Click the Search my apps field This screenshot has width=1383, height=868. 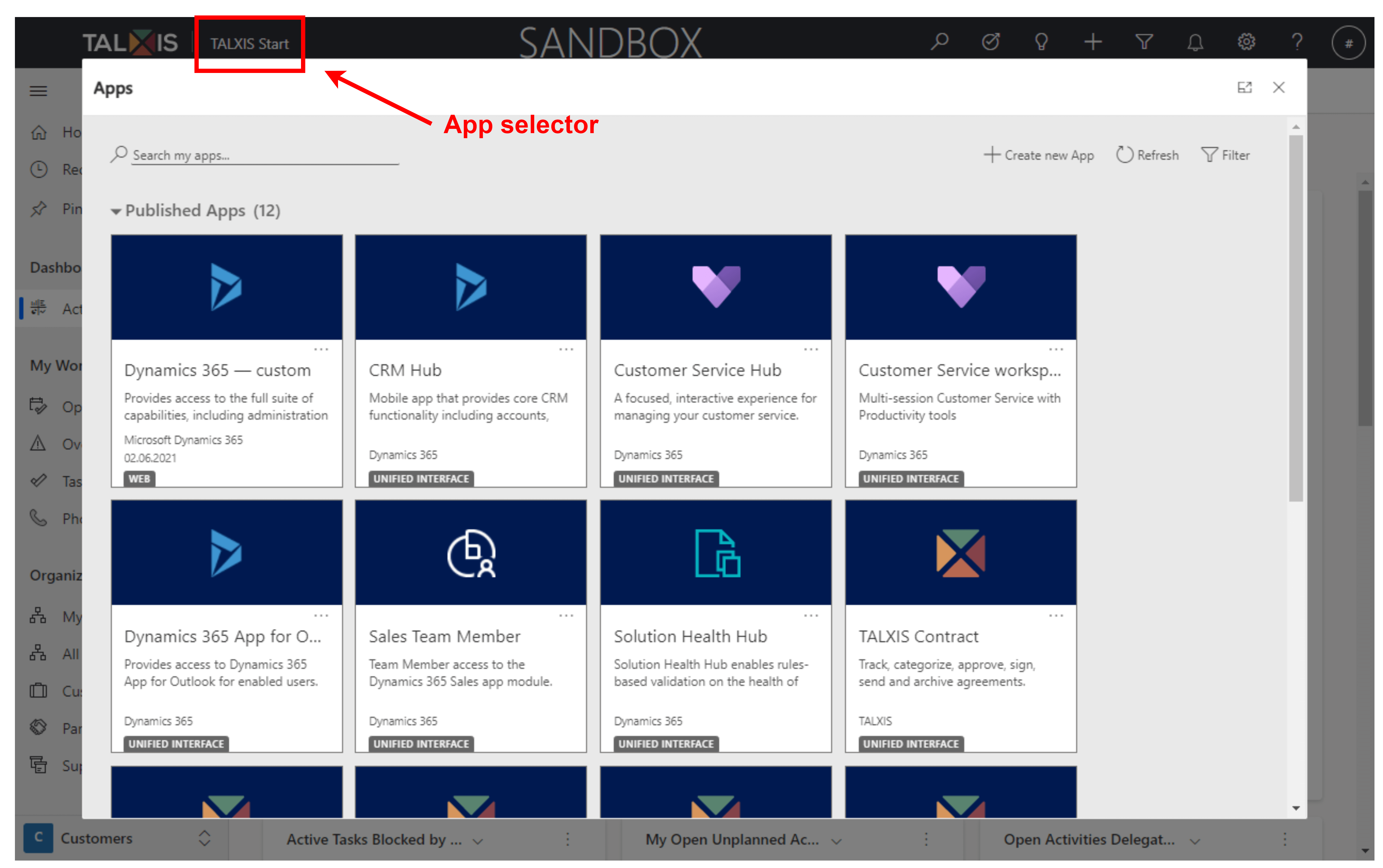[x=264, y=155]
